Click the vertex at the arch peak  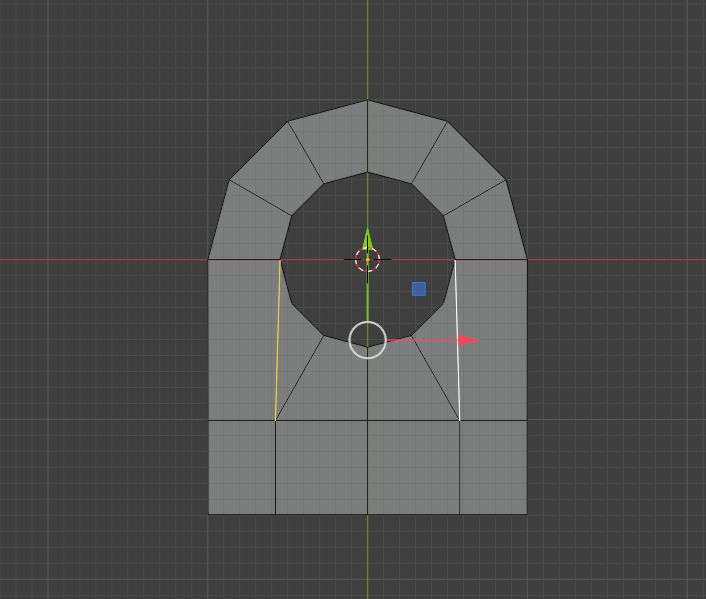coord(367,100)
